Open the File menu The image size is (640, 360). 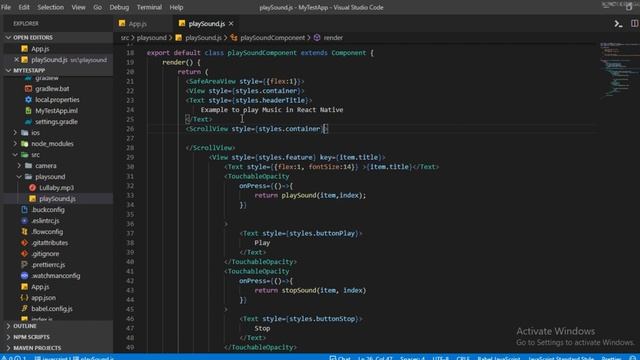point(6,7)
